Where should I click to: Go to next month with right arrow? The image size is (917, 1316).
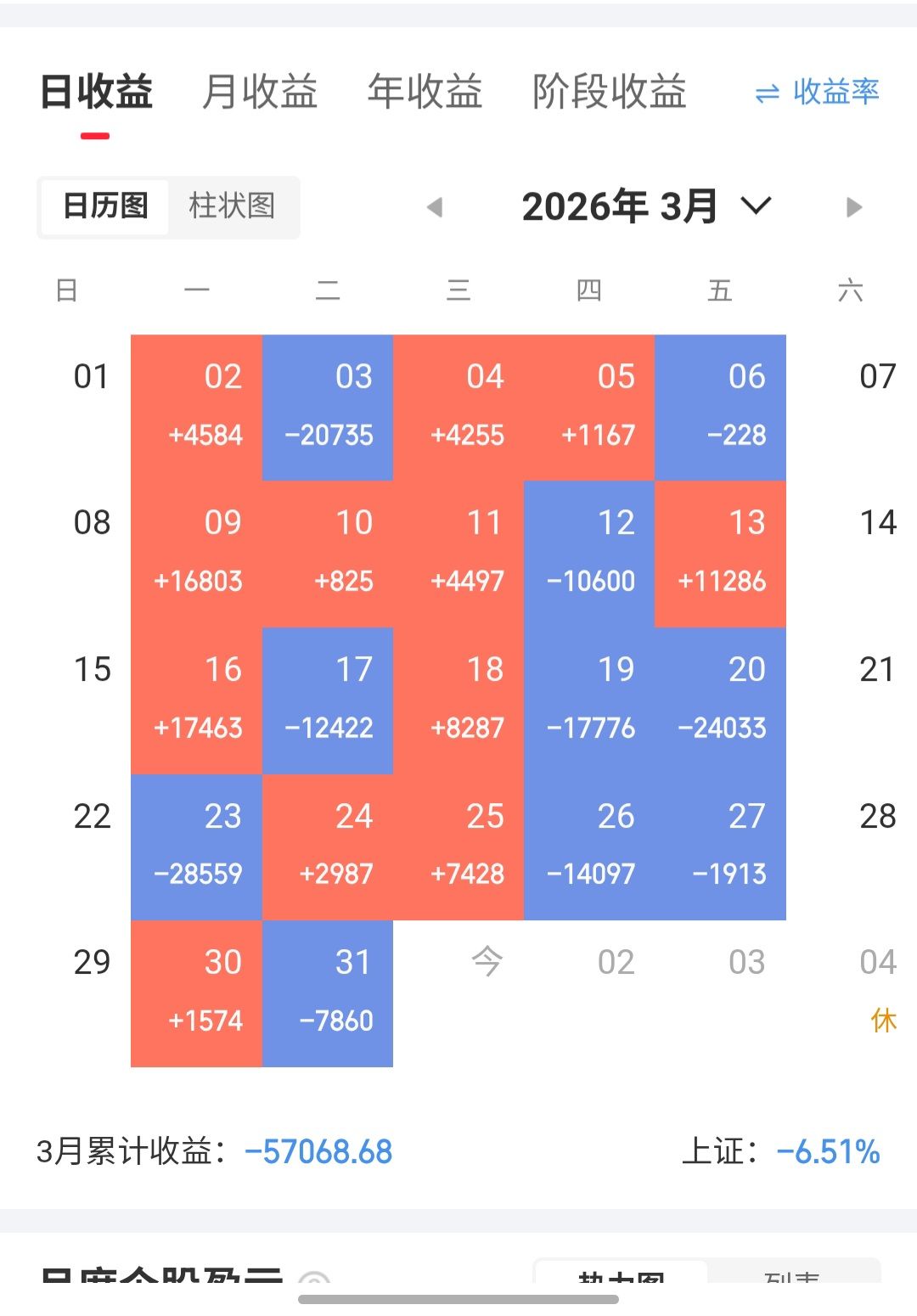[853, 207]
